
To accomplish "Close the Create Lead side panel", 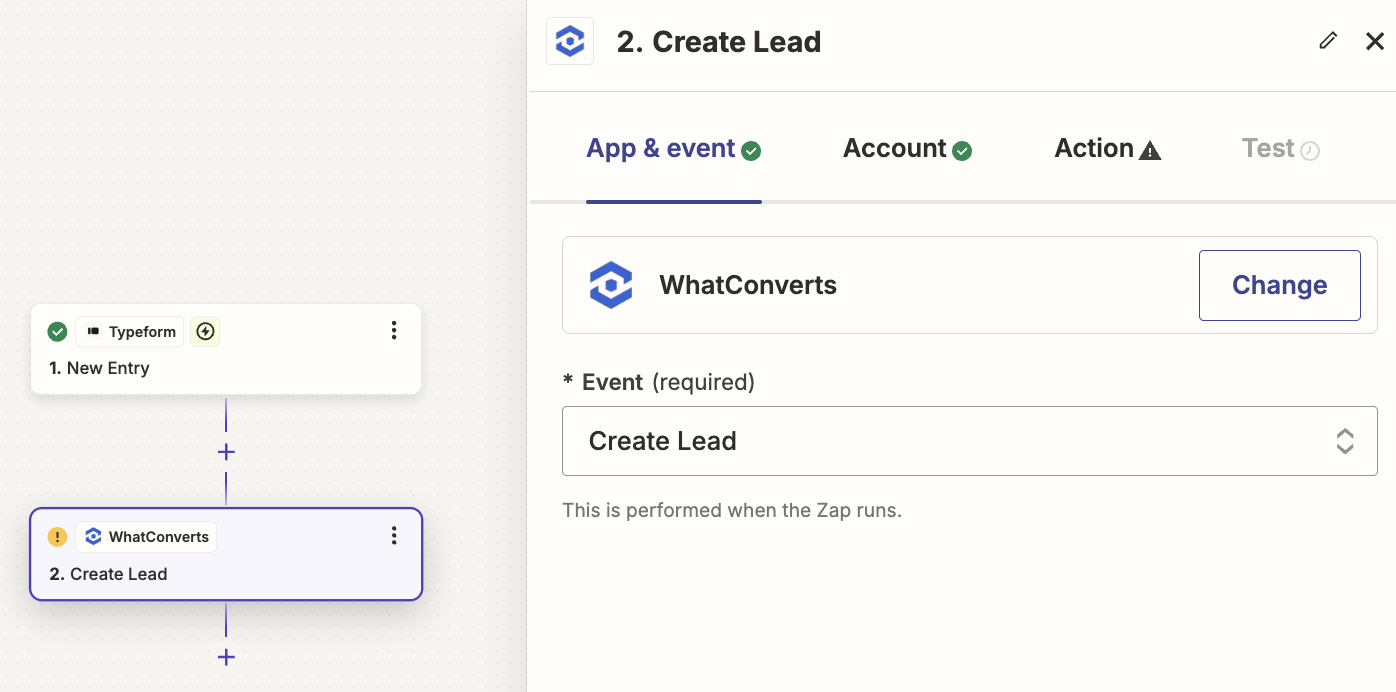I will 1375,41.
